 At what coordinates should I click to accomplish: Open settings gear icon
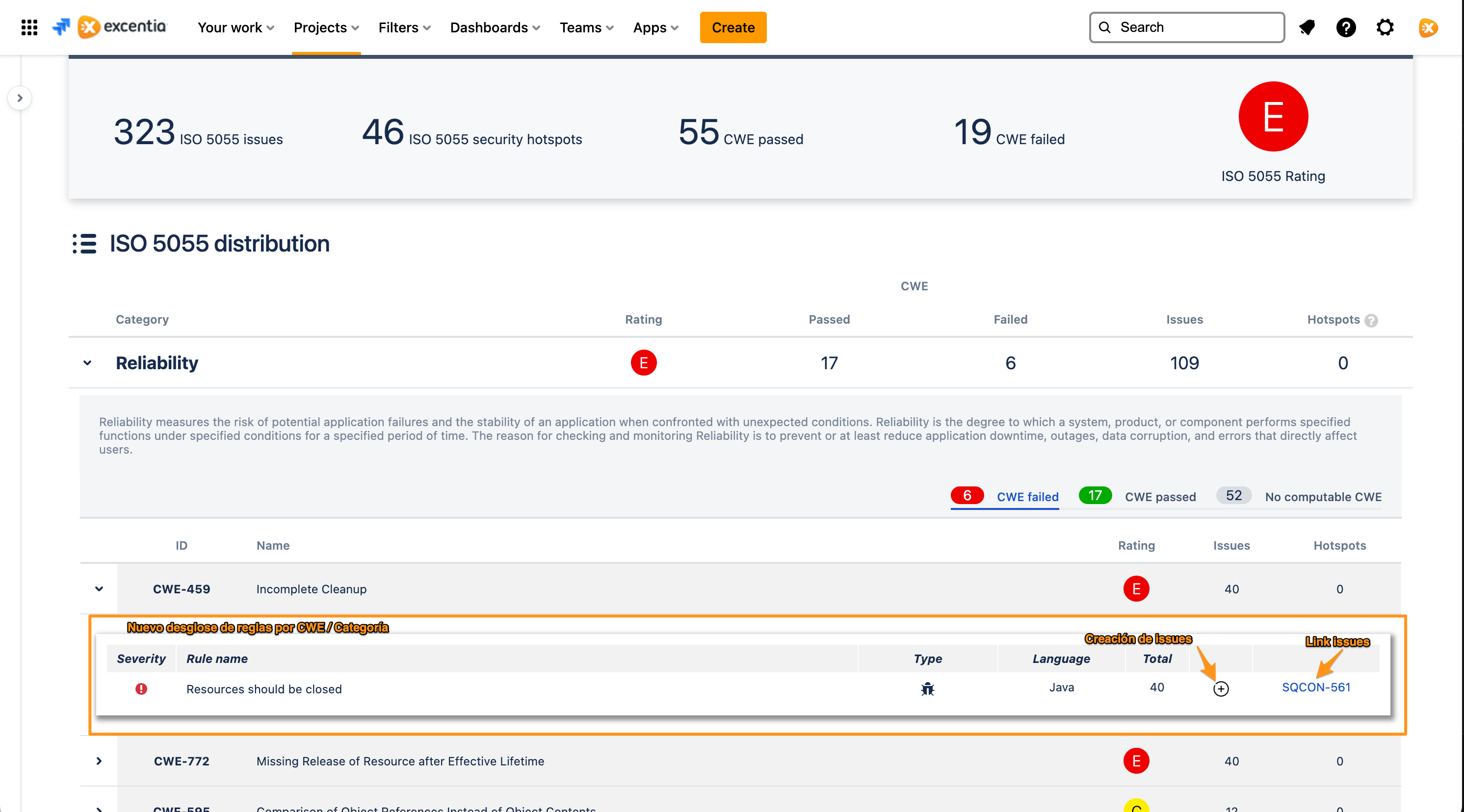1385,27
